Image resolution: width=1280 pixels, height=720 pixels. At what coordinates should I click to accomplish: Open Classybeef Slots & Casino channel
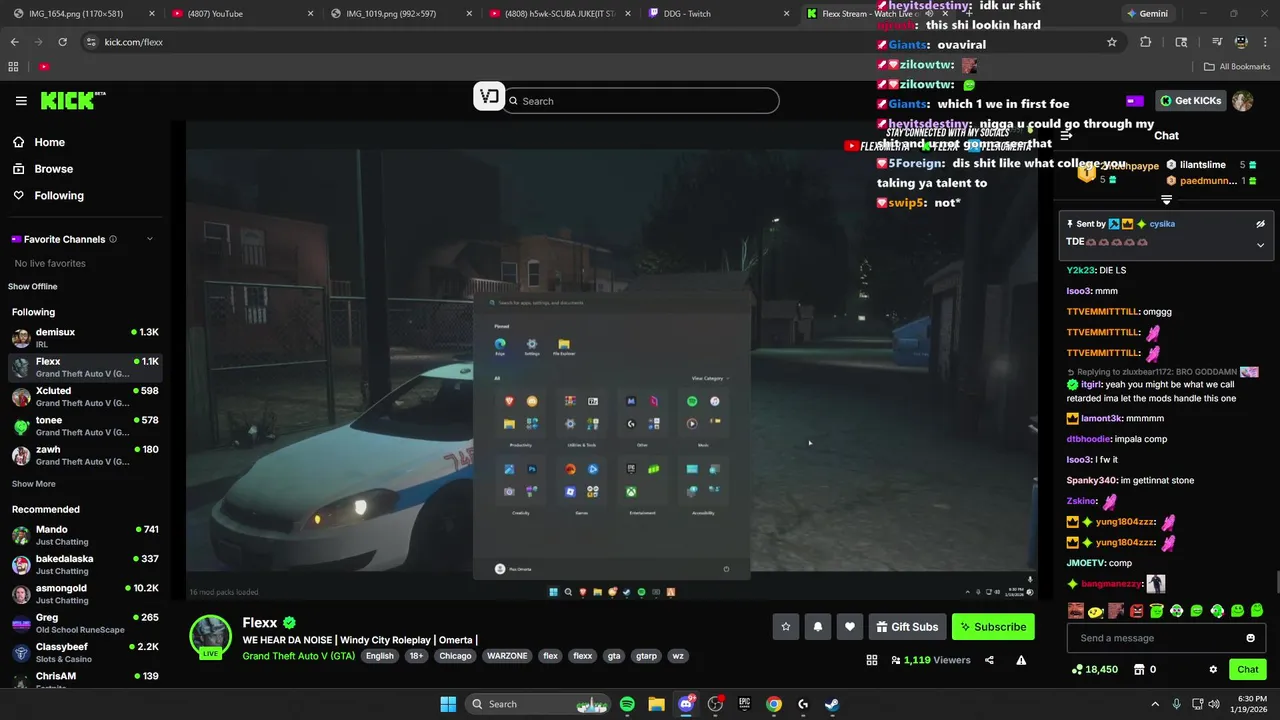click(85, 652)
